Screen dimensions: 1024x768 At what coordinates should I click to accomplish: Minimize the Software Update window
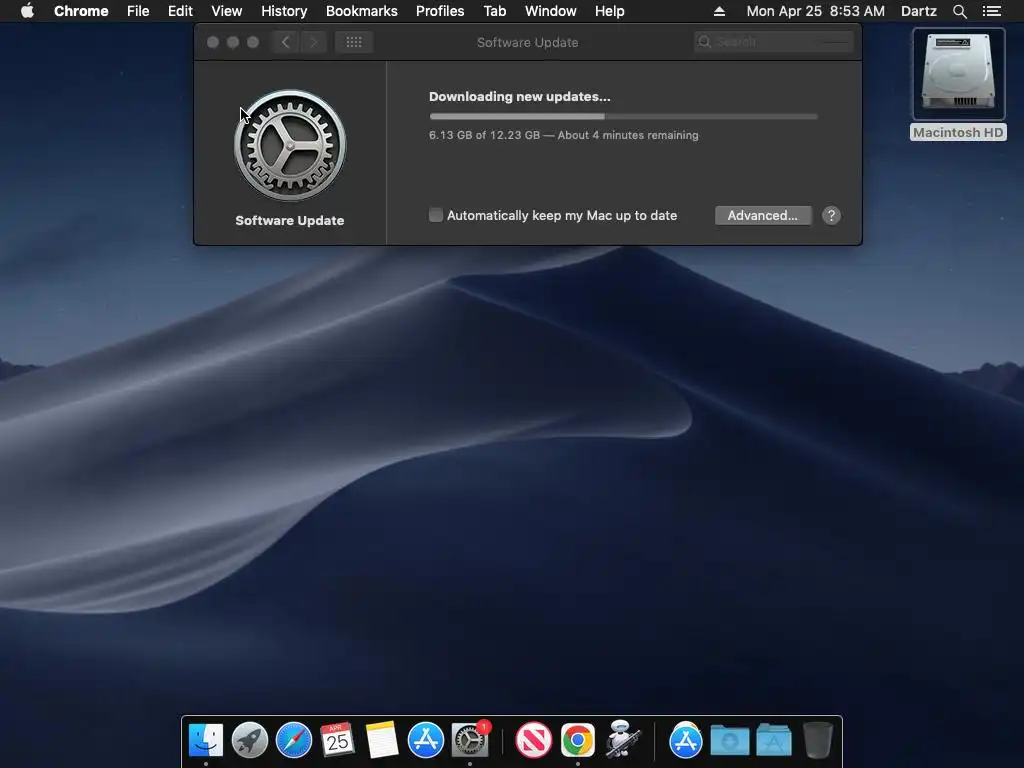232,42
